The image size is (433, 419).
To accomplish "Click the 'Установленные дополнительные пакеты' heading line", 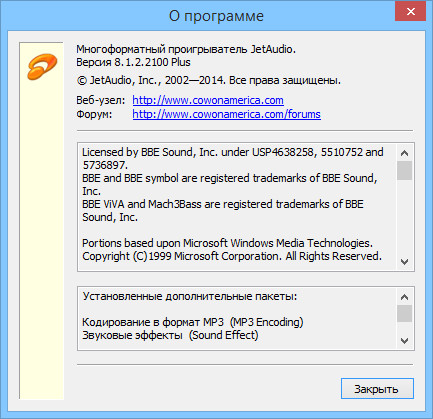I will [x=190, y=296].
